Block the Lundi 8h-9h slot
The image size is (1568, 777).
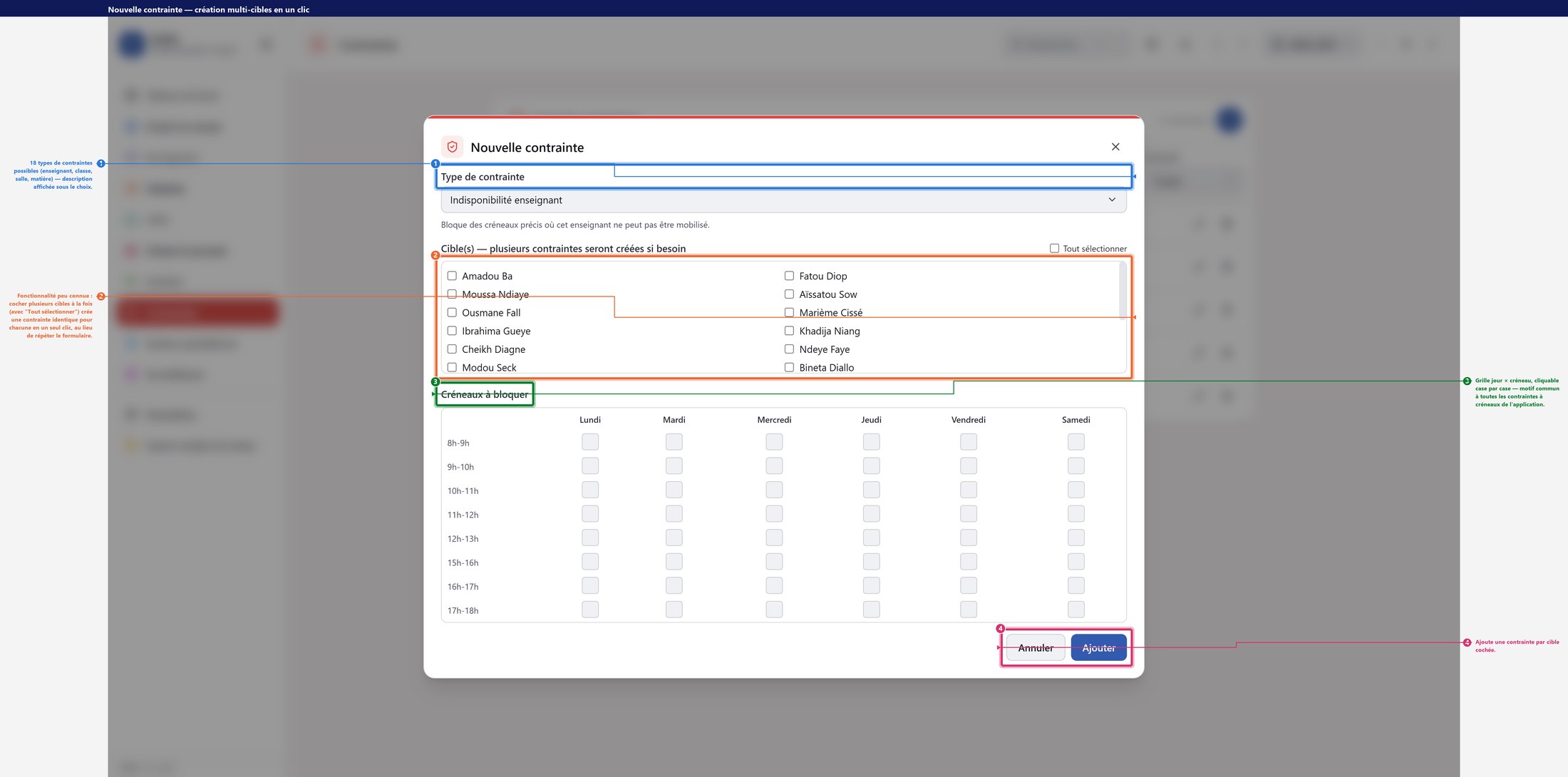pyautogui.click(x=590, y=442)
